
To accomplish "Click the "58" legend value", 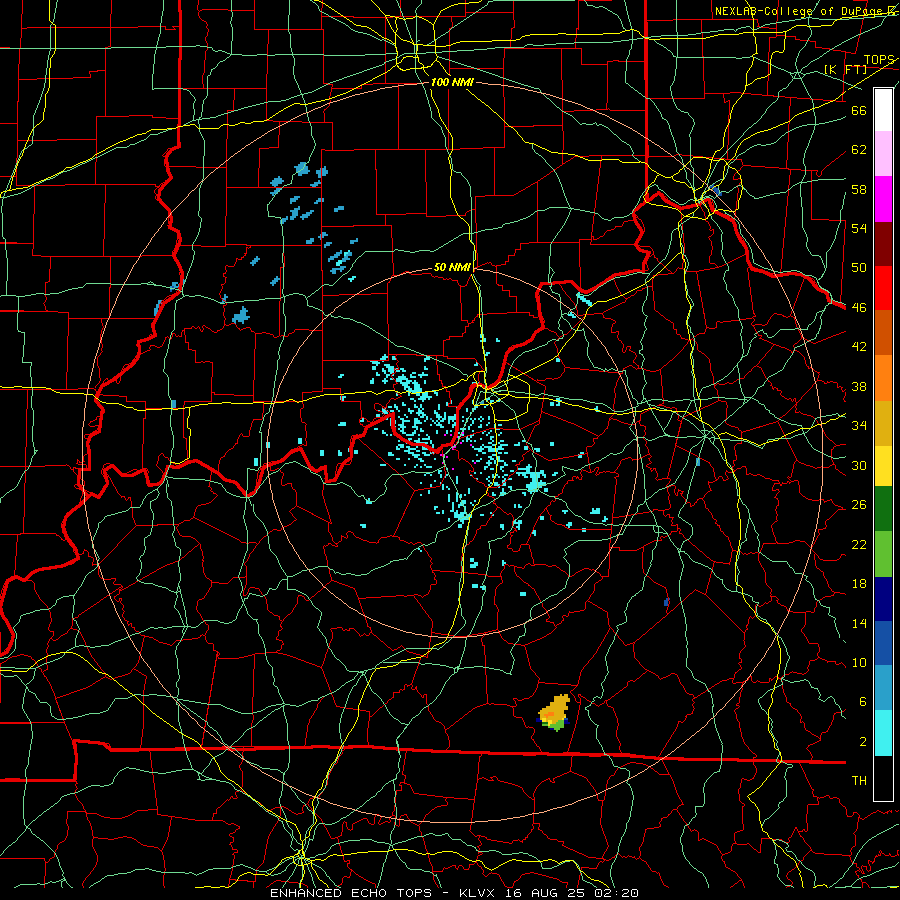I will pos(859,189).
